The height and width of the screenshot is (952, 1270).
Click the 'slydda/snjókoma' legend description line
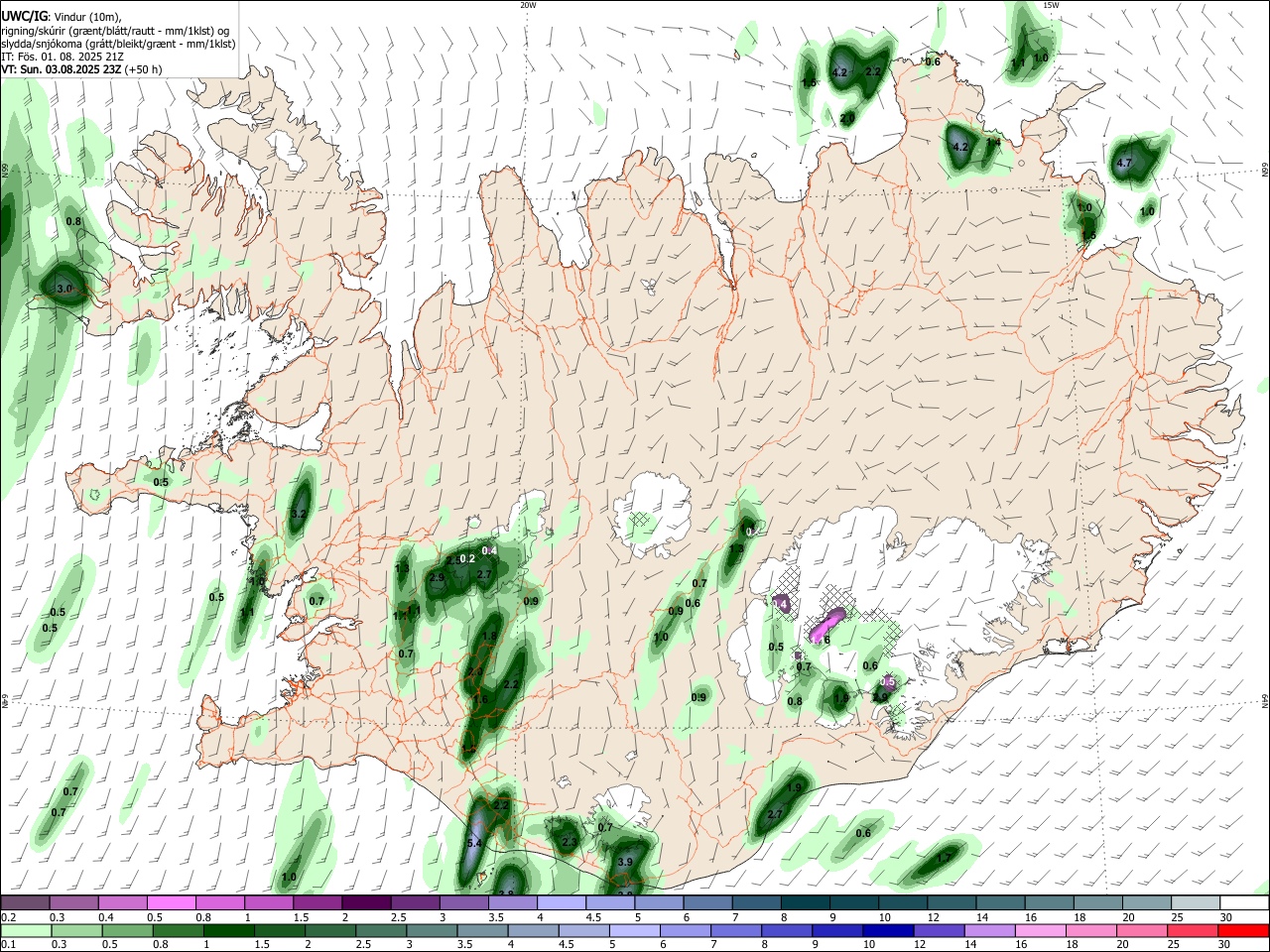point(117,44)
